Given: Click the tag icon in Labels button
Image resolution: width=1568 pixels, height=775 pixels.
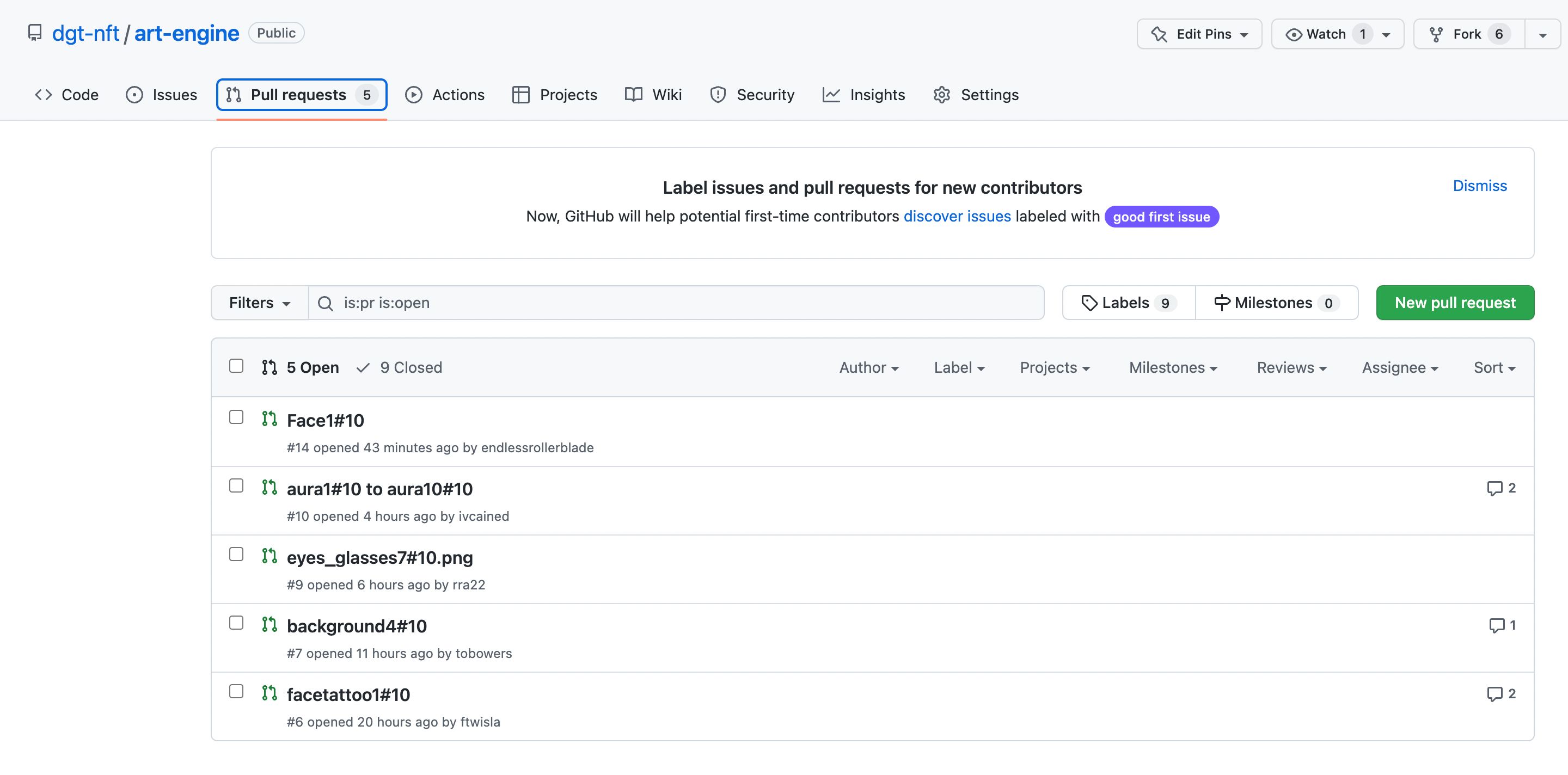Looking at the screenshot, I should 1089,303.
